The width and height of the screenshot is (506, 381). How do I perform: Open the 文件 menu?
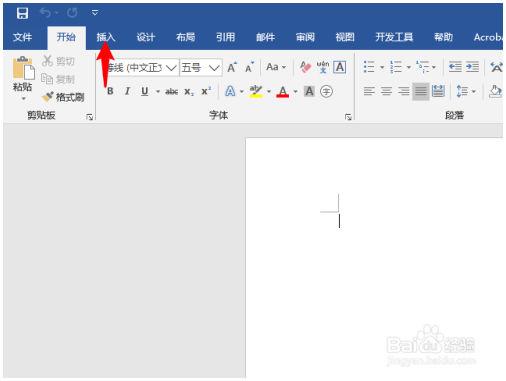click(22, 37)
